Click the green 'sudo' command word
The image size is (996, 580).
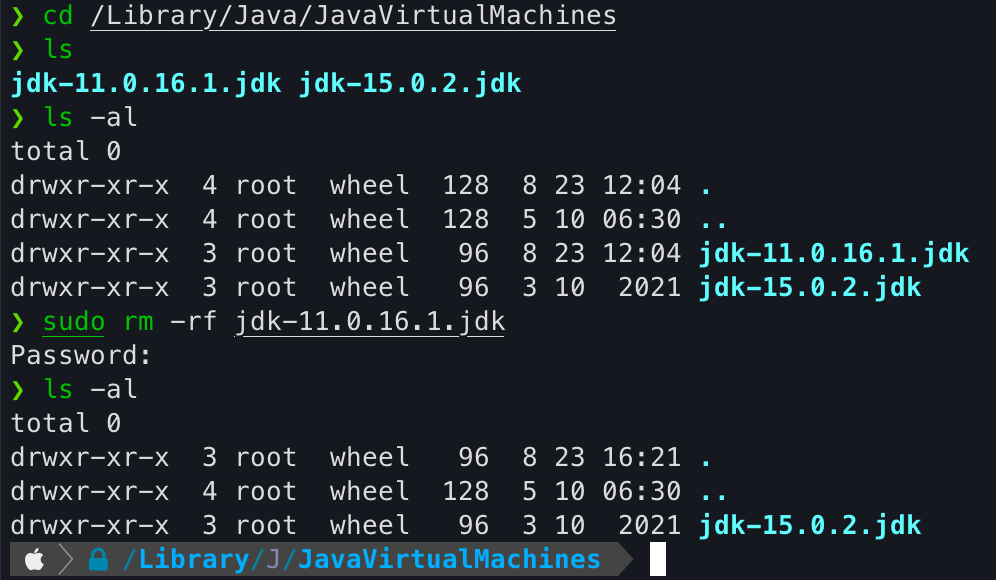tap(74, 321)
